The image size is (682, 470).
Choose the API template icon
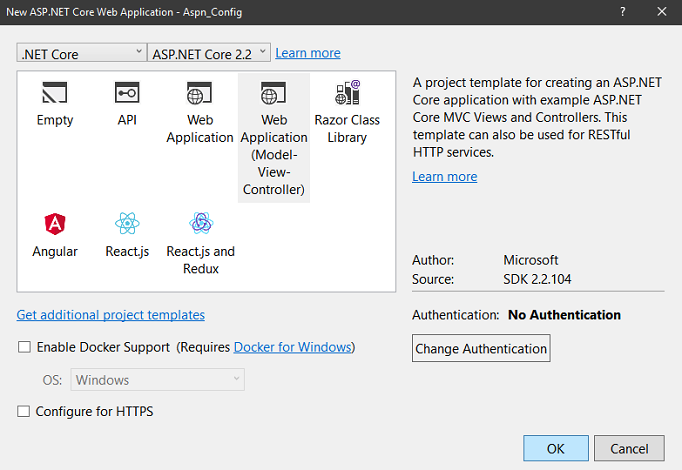pyautogui.click(x=127, y=93)
